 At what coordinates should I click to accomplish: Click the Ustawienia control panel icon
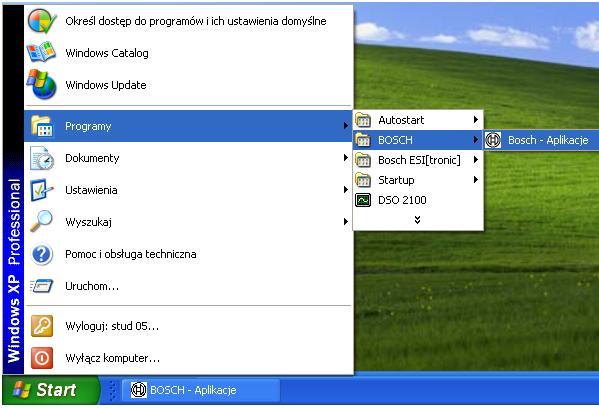coord(41,190)
